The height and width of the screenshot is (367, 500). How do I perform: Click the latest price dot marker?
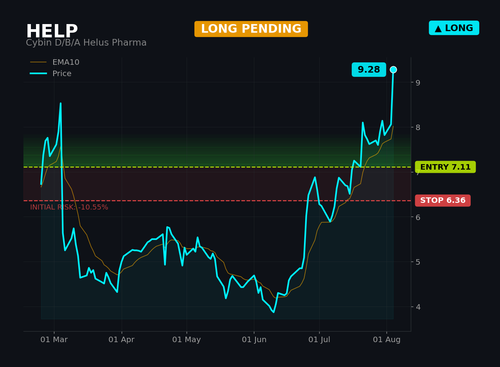coord(393,70)
